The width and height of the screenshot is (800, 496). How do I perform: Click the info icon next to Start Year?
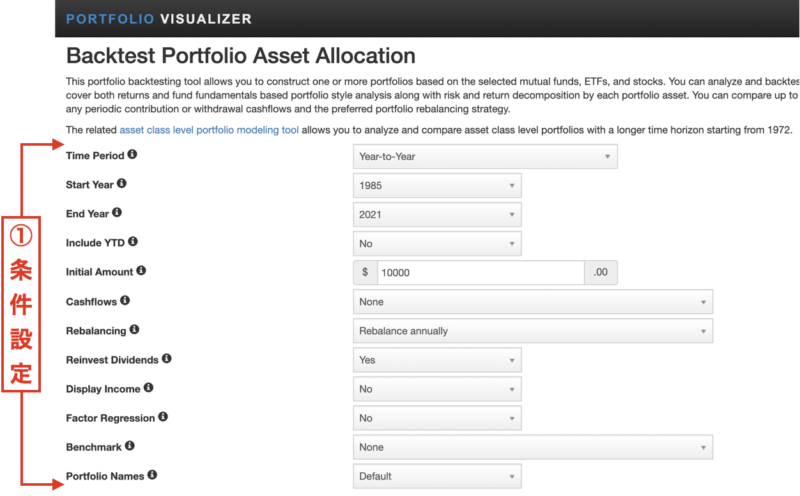pyautogui.click(x=121, y=183)
